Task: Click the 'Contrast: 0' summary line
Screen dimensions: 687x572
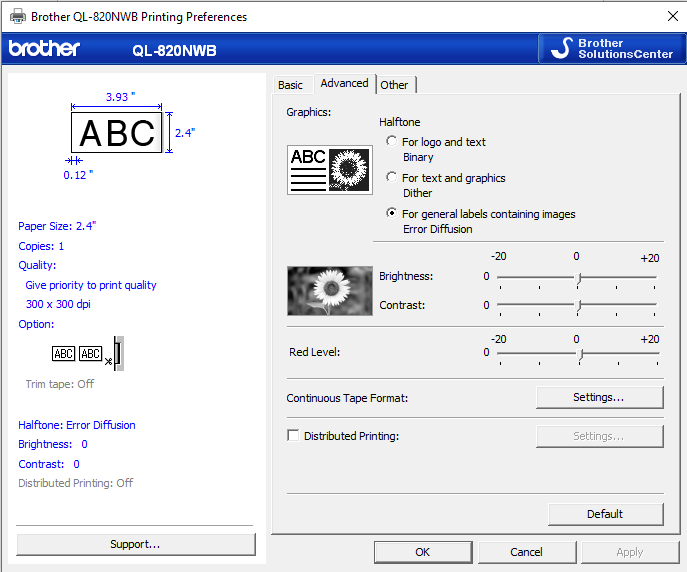Action: tap(49, 464)
